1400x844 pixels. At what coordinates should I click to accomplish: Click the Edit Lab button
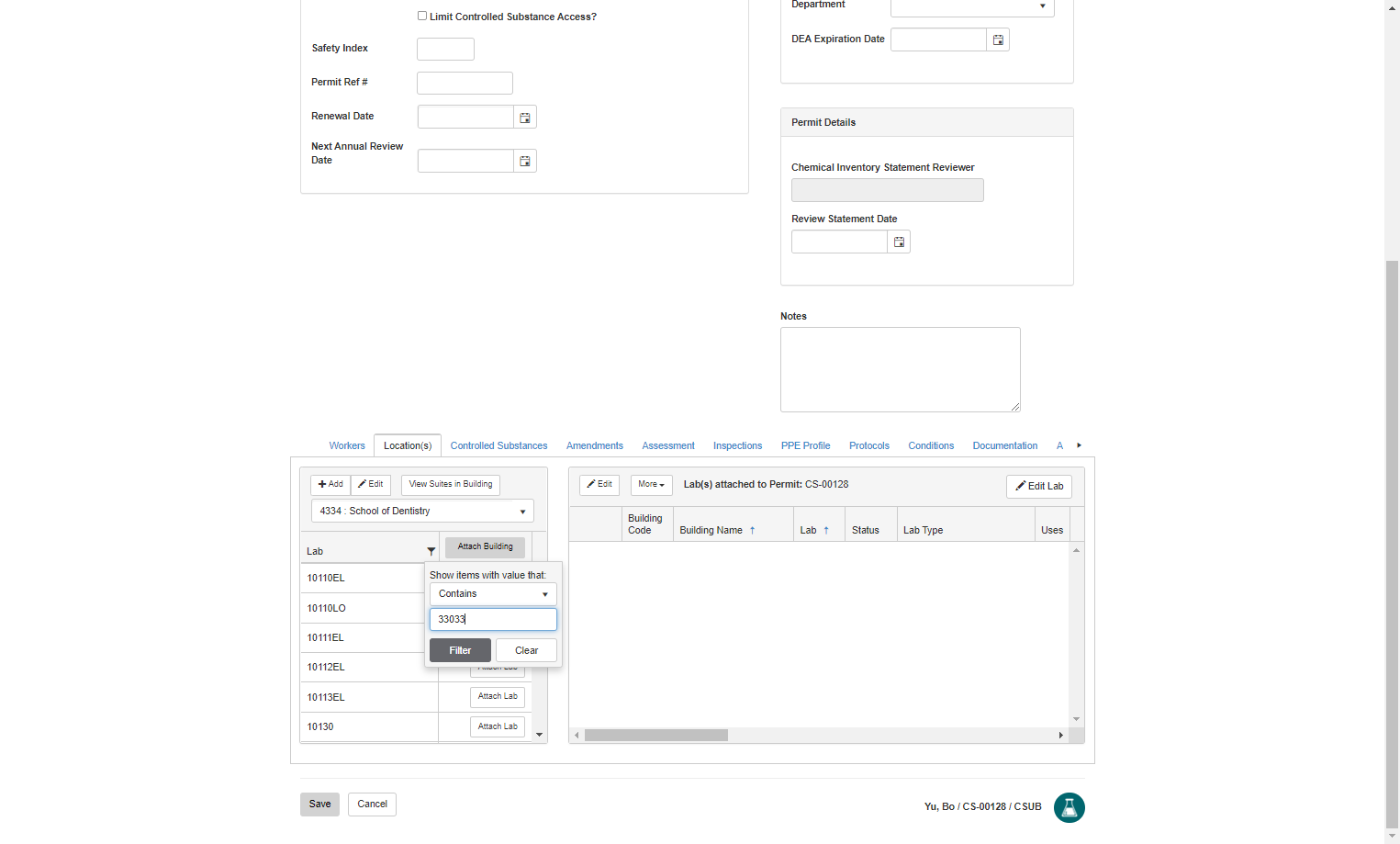point(1039,487)
